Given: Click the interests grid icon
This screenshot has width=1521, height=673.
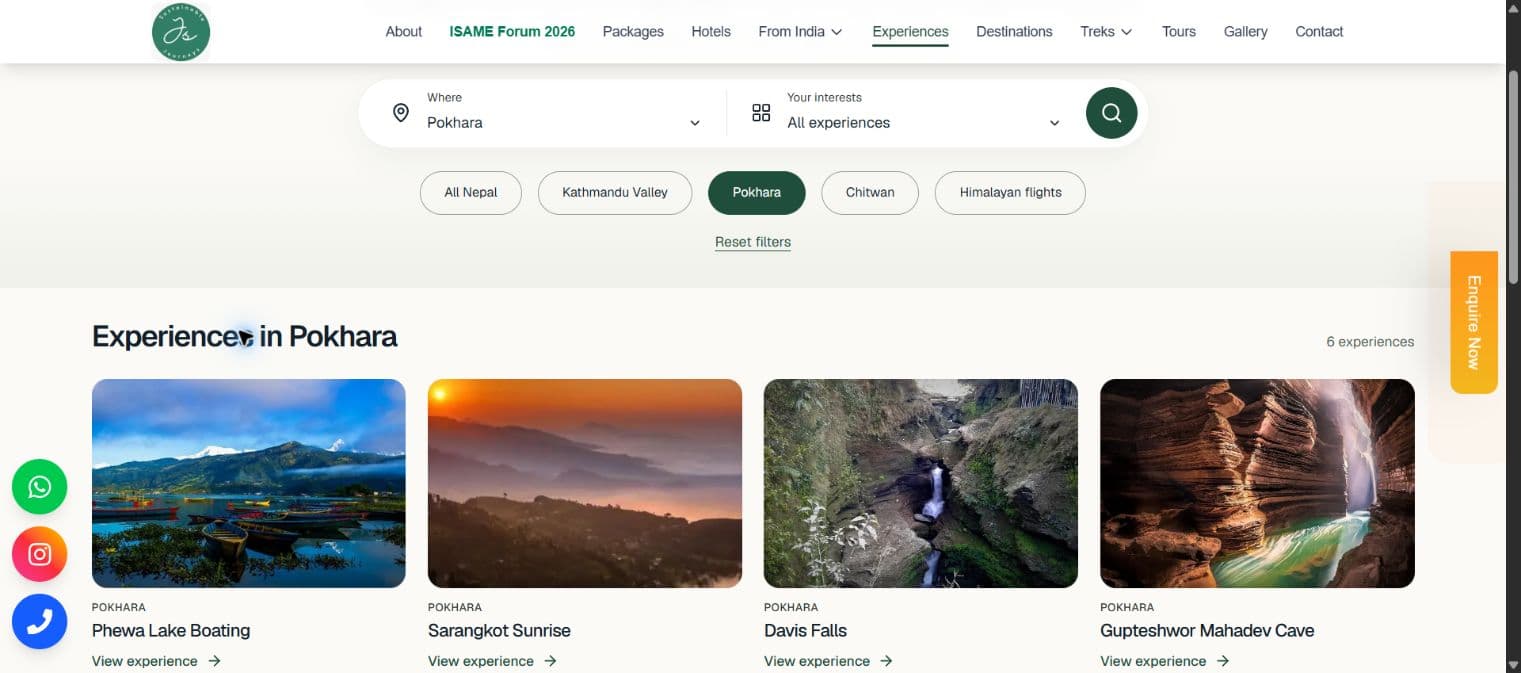Looking at the screenshot, I should [761, 113].
